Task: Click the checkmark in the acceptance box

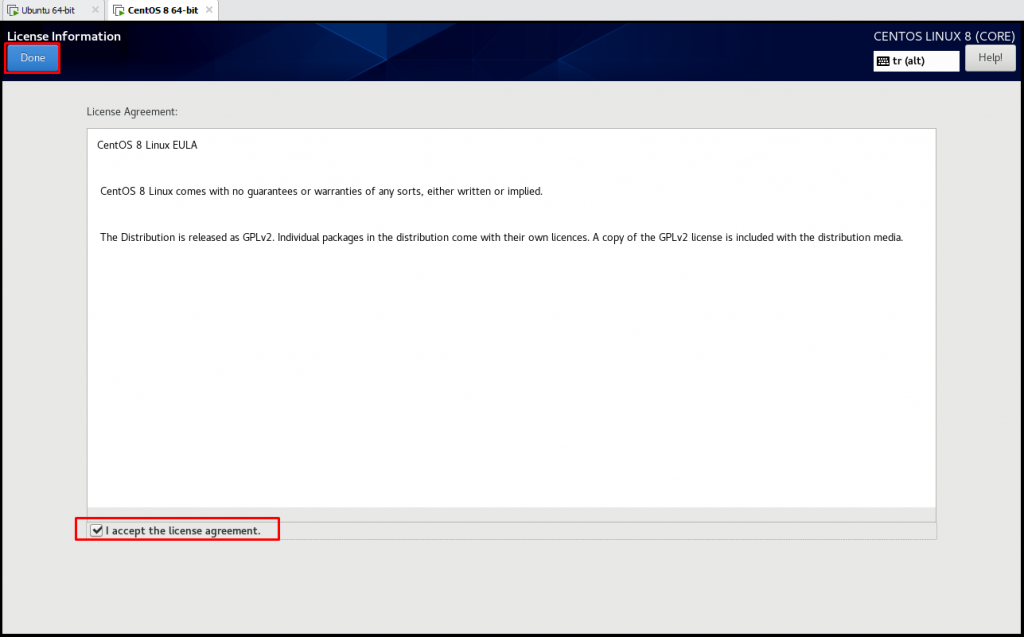Action: tap(96, 529)
